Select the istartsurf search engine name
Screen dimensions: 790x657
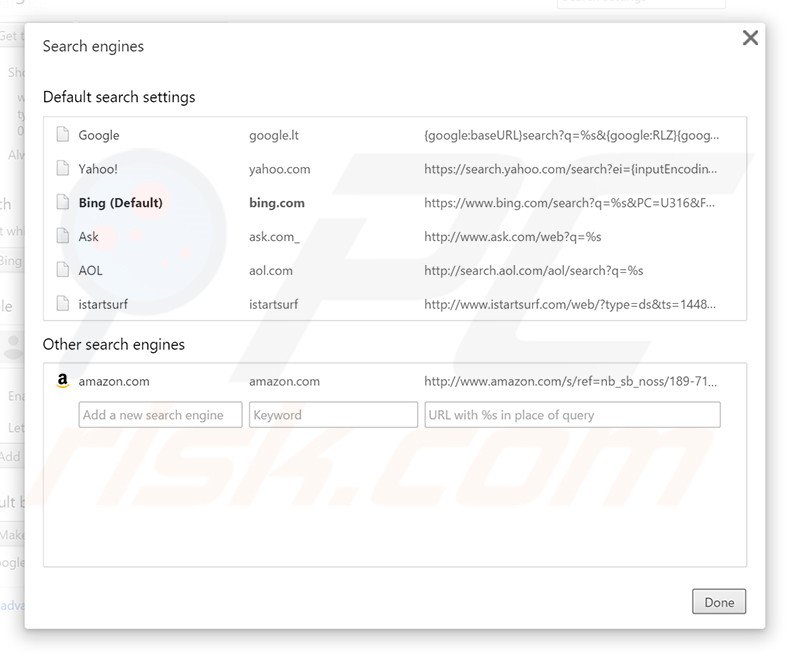(x=103, y=304)
